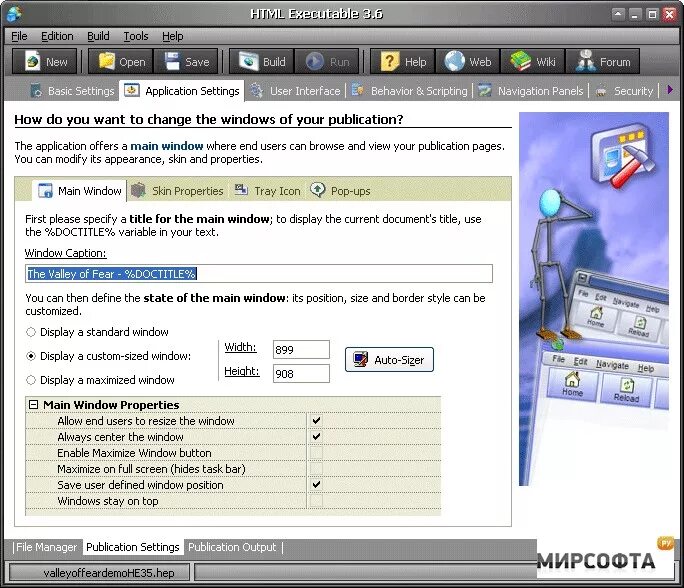The image size is (684, 588).
Task: Click the New project toolbar icon
Action: click(x=33, y=62)
